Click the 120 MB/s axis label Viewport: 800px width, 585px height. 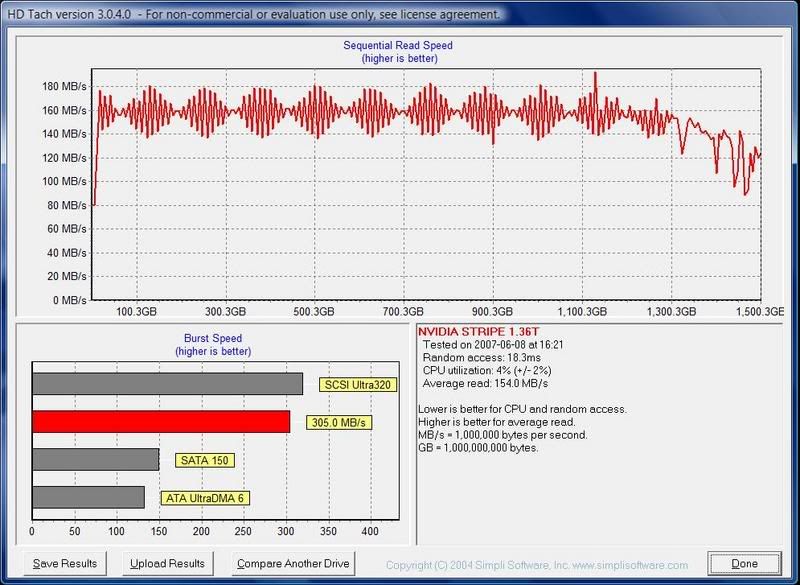[64, 158]
